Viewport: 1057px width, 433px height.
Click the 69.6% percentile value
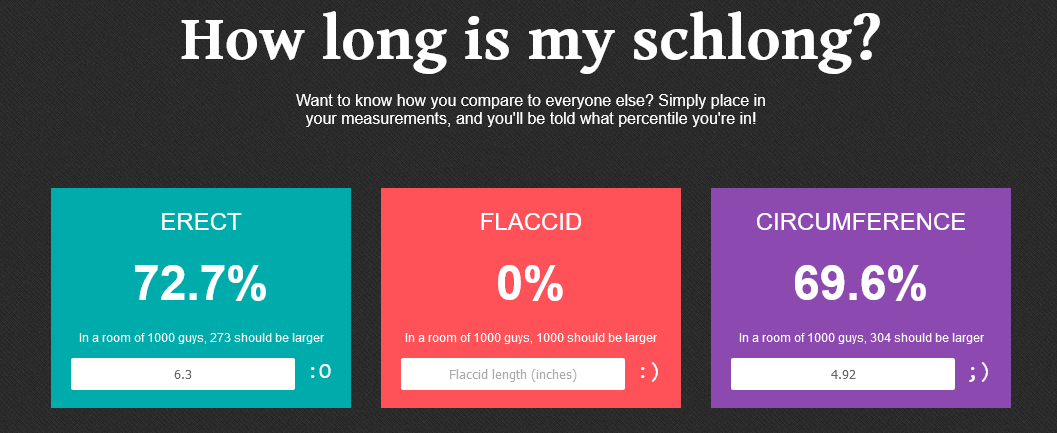click(861, 283)
